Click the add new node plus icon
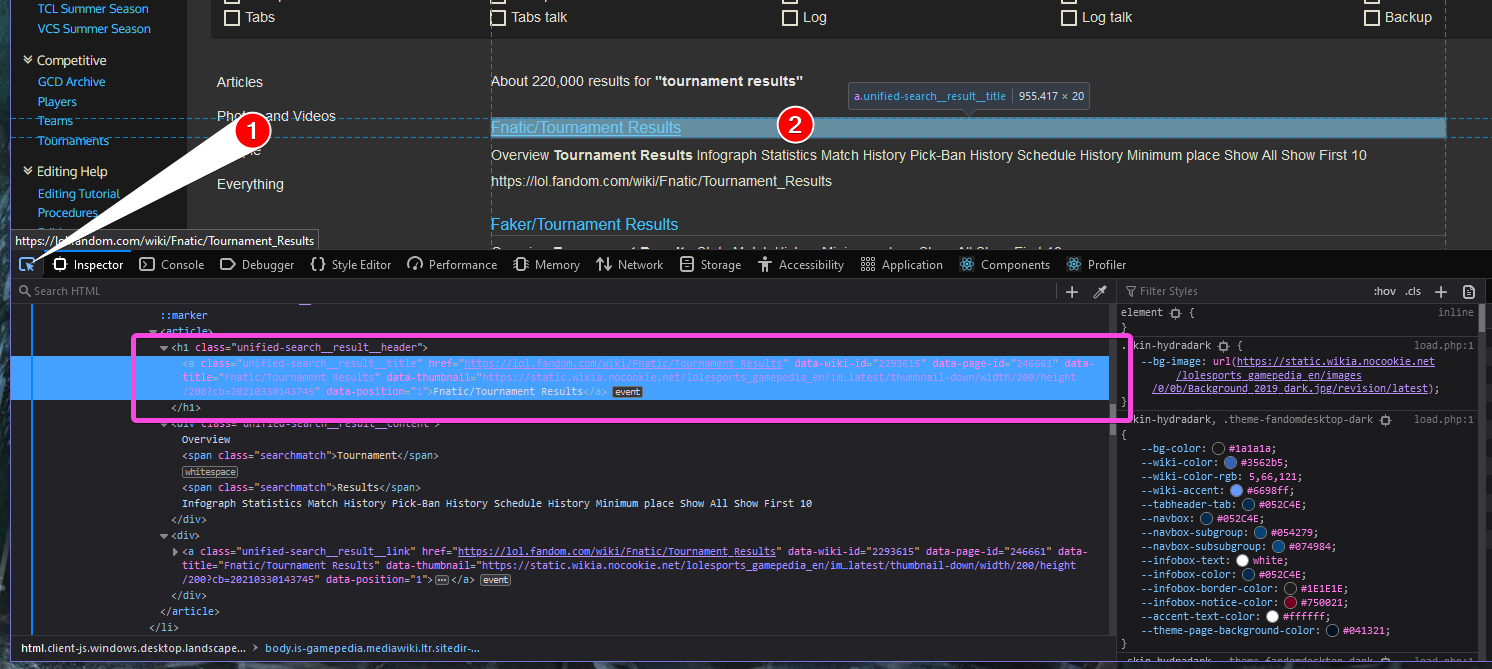Image resolution: width=1492 pixels, height=669 pixels. 1072,291
